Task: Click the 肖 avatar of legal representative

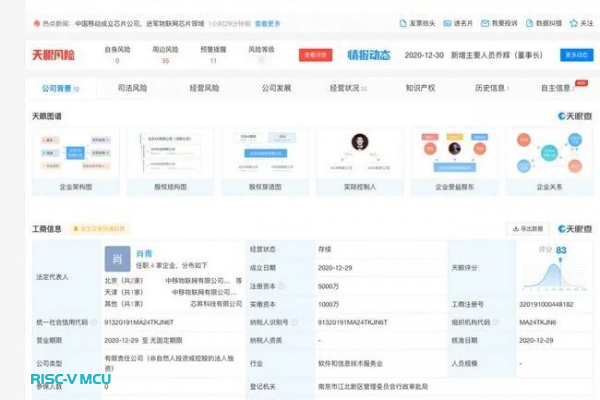Action: [x=117, y=259]
